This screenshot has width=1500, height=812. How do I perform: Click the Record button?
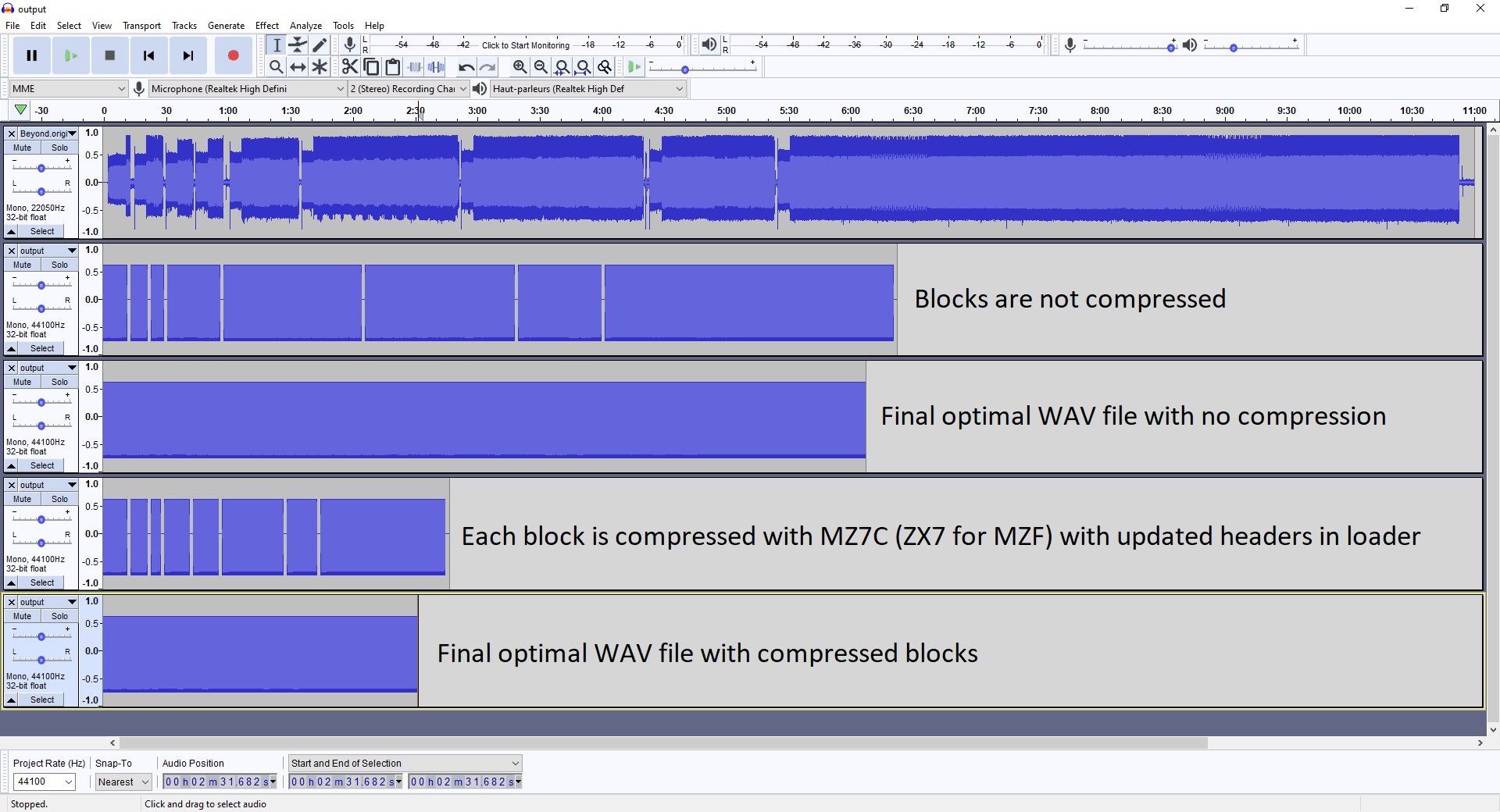pos(233,55)
